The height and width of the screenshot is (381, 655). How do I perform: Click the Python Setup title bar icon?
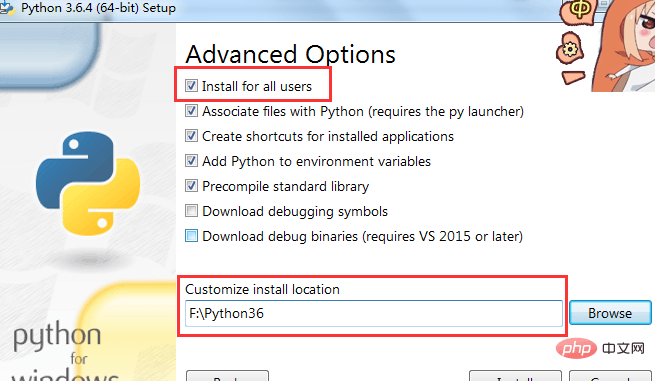[7, 8]
